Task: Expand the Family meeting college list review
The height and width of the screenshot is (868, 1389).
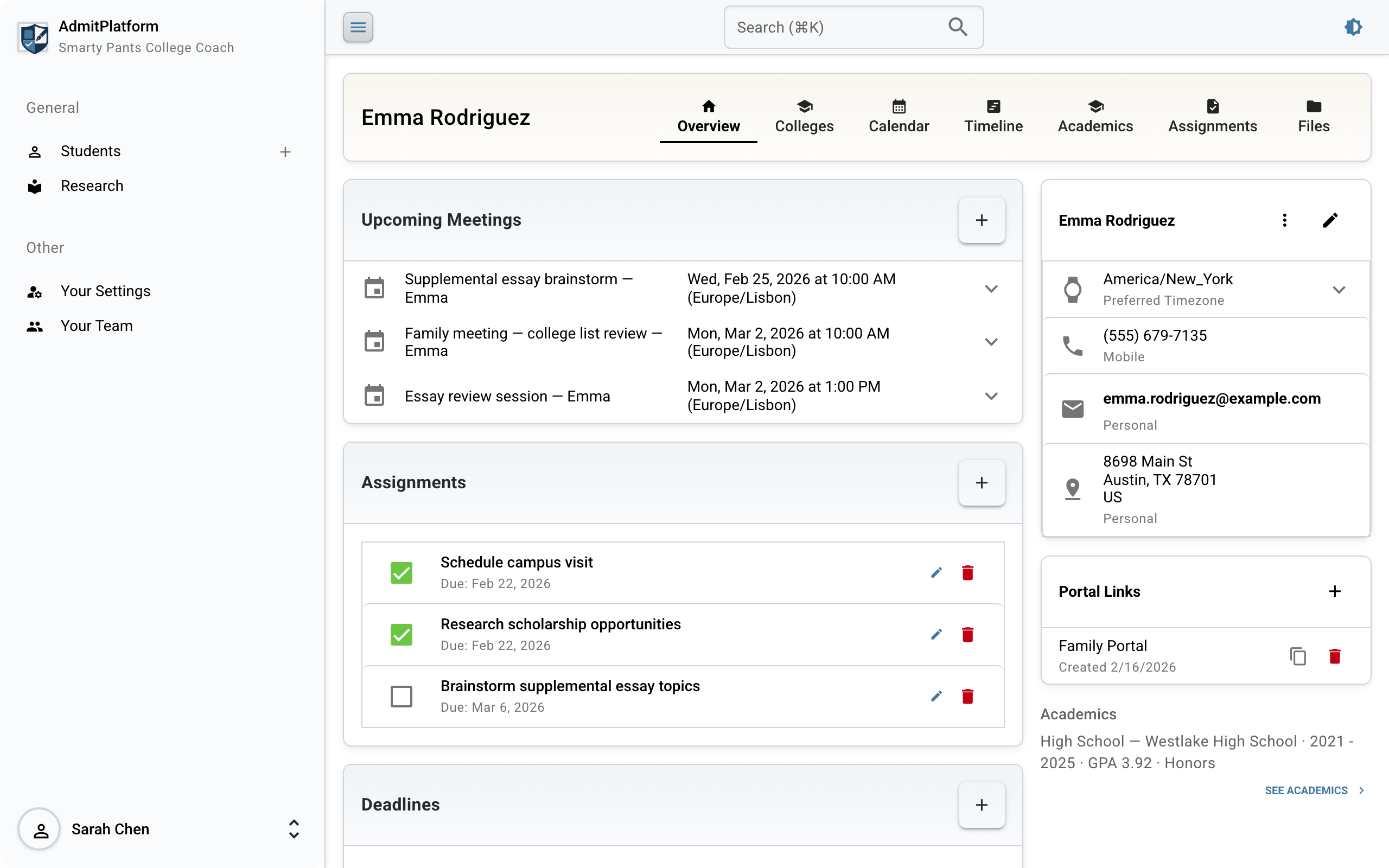Action: tap(992, 342)
